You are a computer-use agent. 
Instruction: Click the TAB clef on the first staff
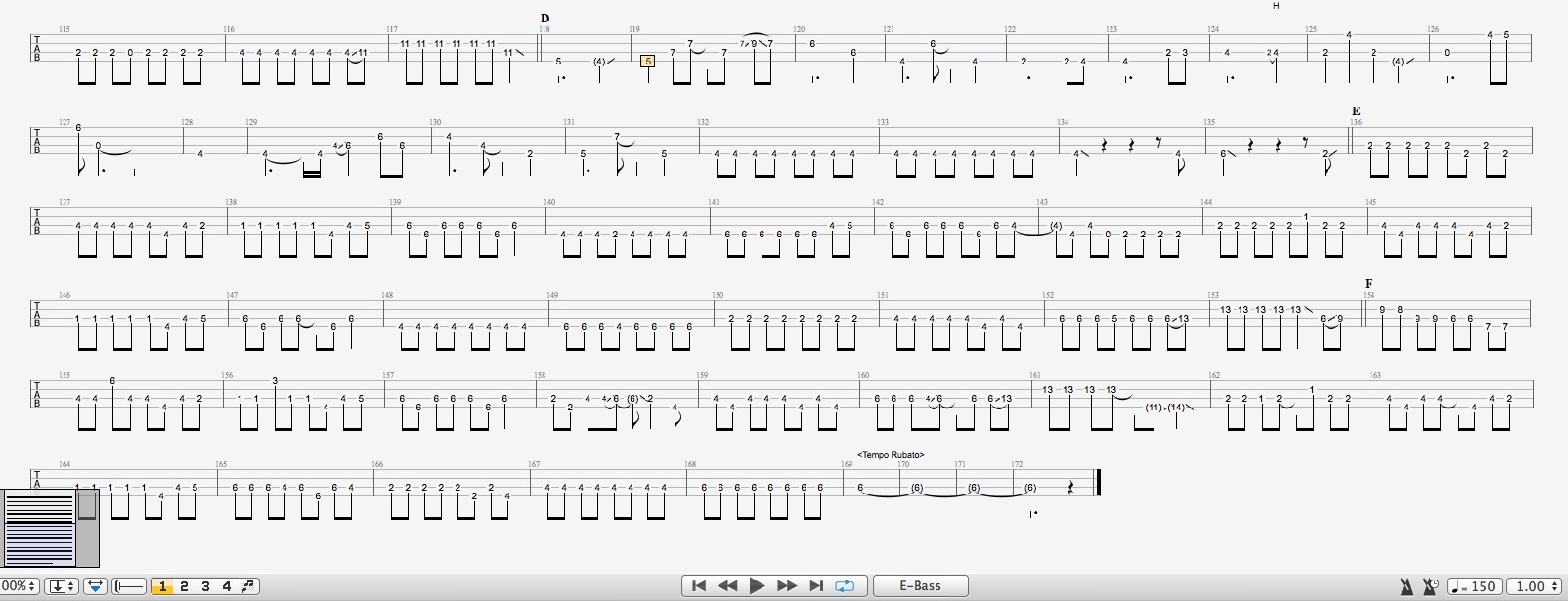37,48
